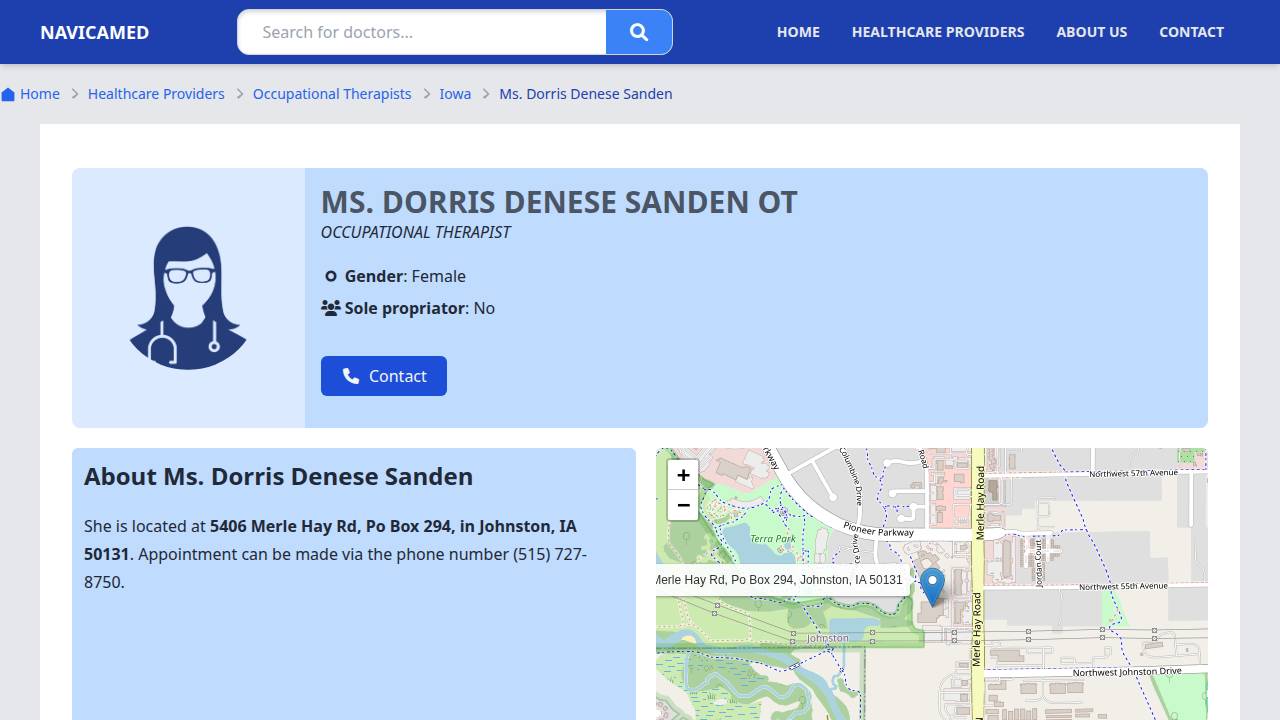Click the magnifying glass search icon
This screenshot has height=720, width=1280.
(x=639, y=32)
